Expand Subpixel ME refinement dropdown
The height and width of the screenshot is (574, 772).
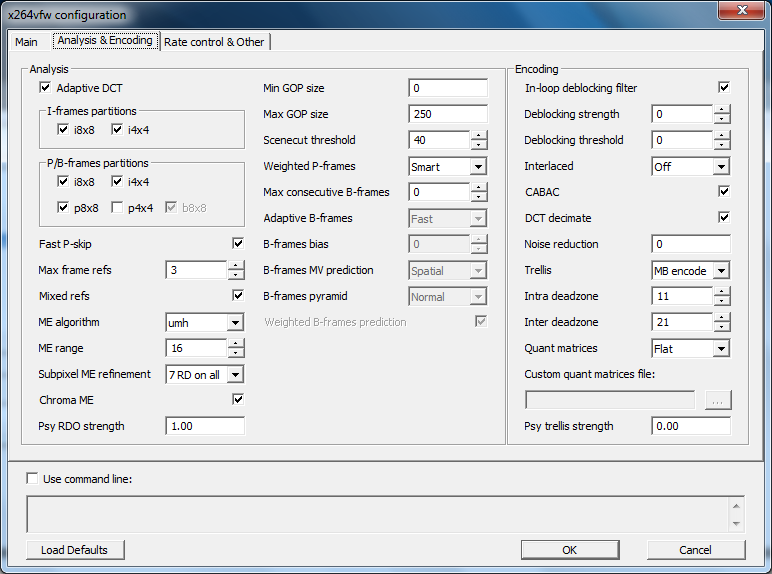pyautogui.click(x=235, y=375)
